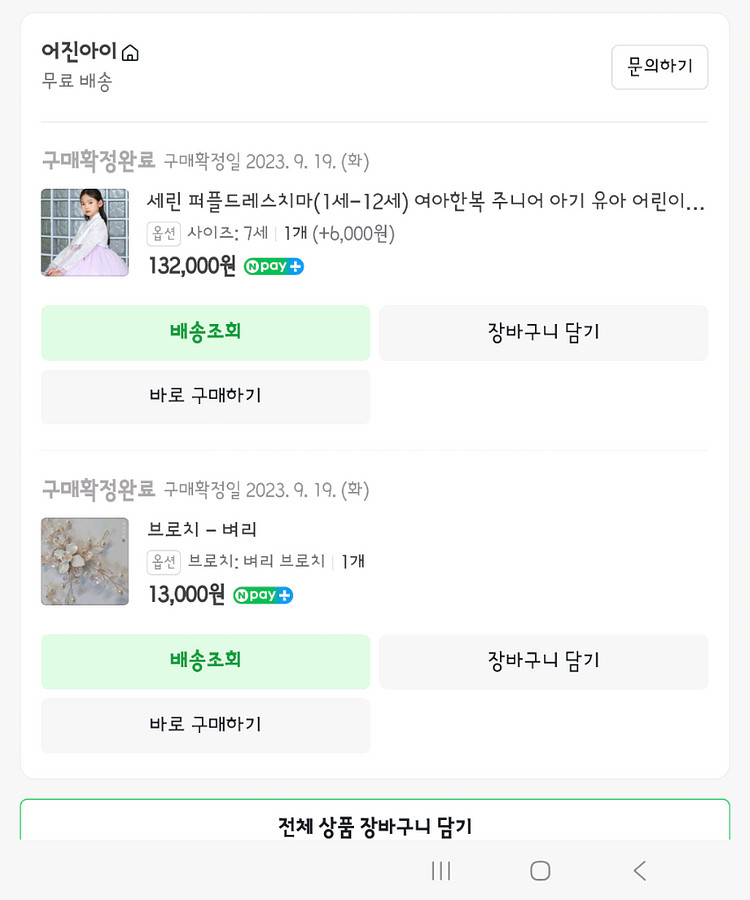Screen dimensions: 750x900
Task: Buy the hanbok dress again now
Action: point(205,396)
